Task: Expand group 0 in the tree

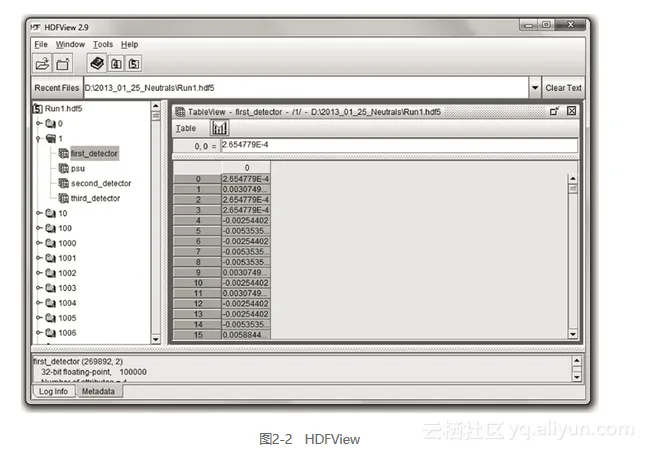Action: (39, 123)
